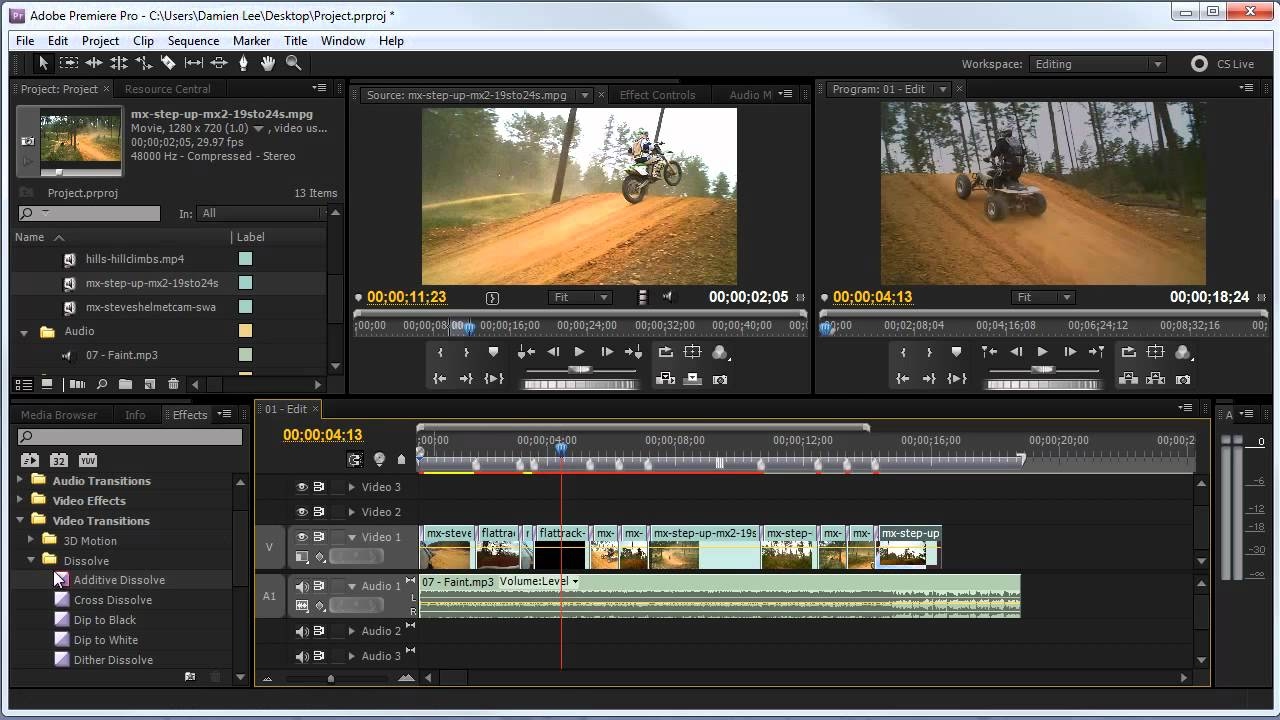Image resolution: width=1280 pixels, height=720 pixels.
Task: Select hills-hillclimbs.mp4 in the Project panel
Action: (134, 259)
